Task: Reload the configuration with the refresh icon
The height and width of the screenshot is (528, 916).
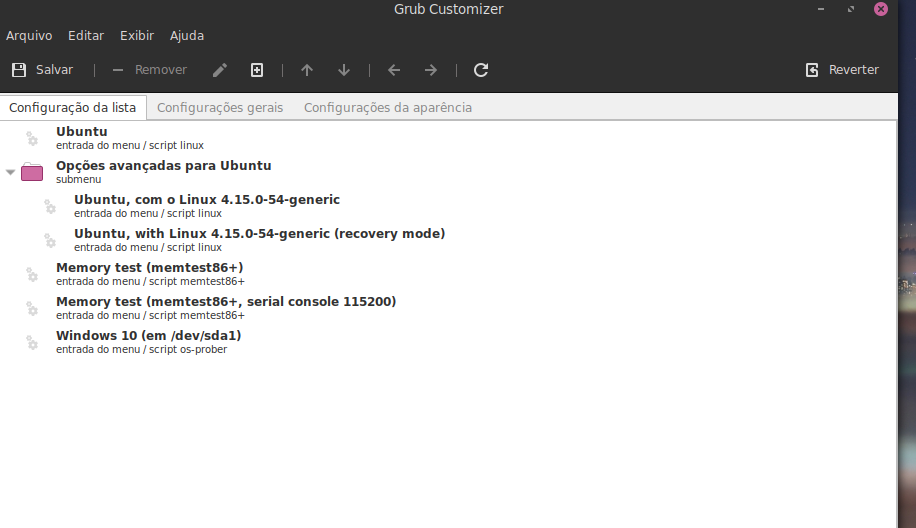Action: tap(481, 70)
